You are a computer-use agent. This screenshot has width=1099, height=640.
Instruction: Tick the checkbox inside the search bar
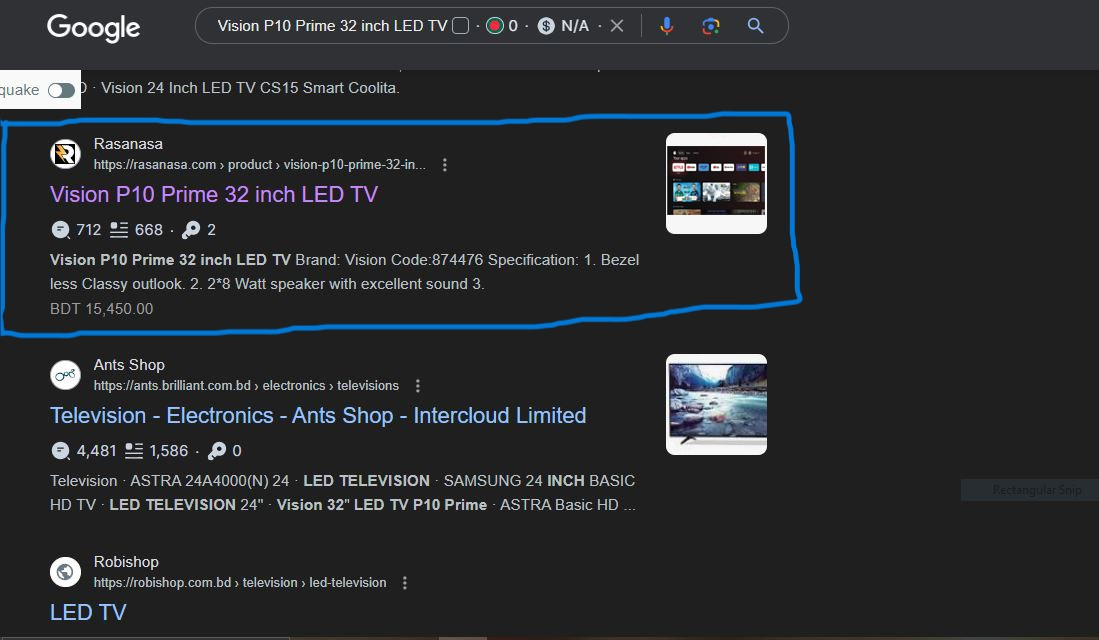click(460, 26)
